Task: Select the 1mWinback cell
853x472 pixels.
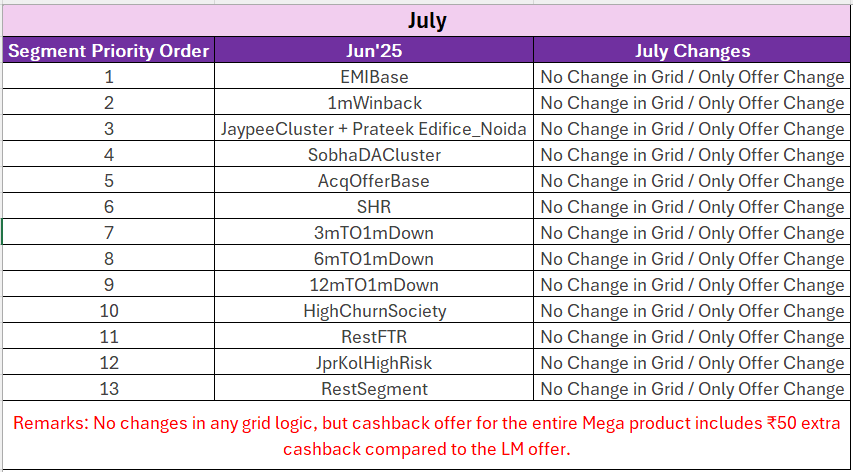Action: 374,102
